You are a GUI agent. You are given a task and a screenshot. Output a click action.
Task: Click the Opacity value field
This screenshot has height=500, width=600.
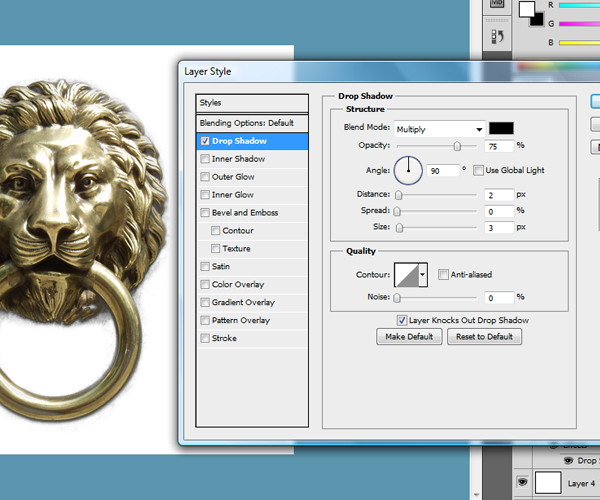pos(499,146)
